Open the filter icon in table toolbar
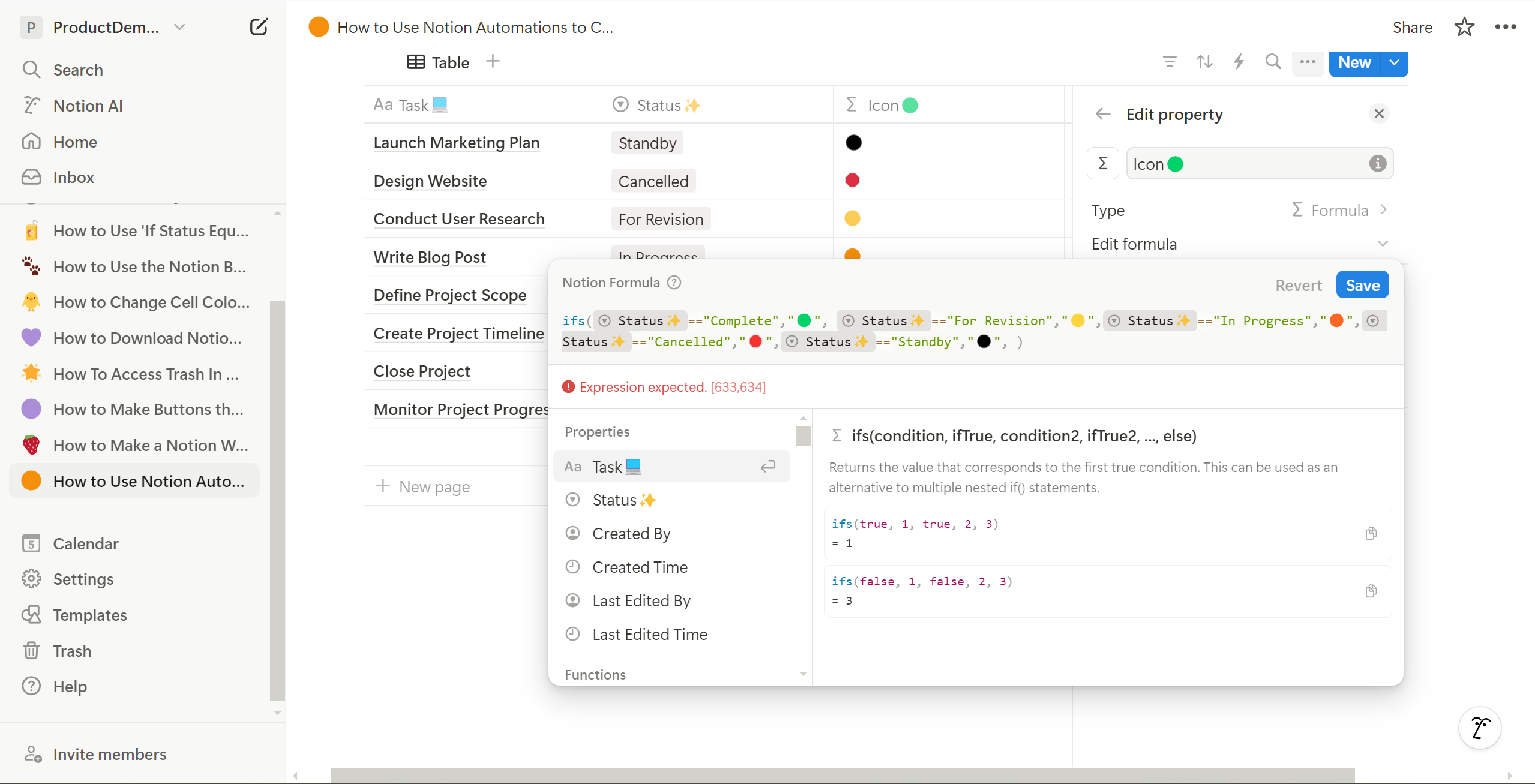The width and height of the screenshot is (1535, 784). click(1169, 62)
